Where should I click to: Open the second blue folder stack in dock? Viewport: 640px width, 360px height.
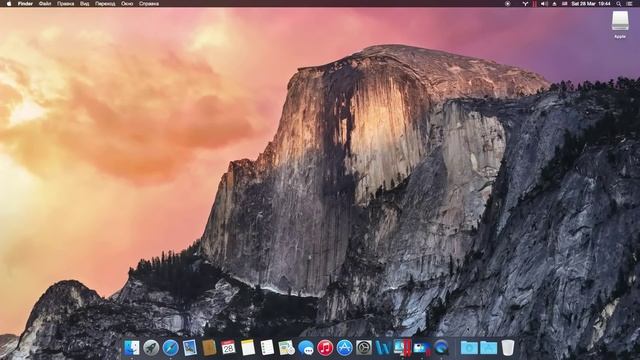point(489,348)
